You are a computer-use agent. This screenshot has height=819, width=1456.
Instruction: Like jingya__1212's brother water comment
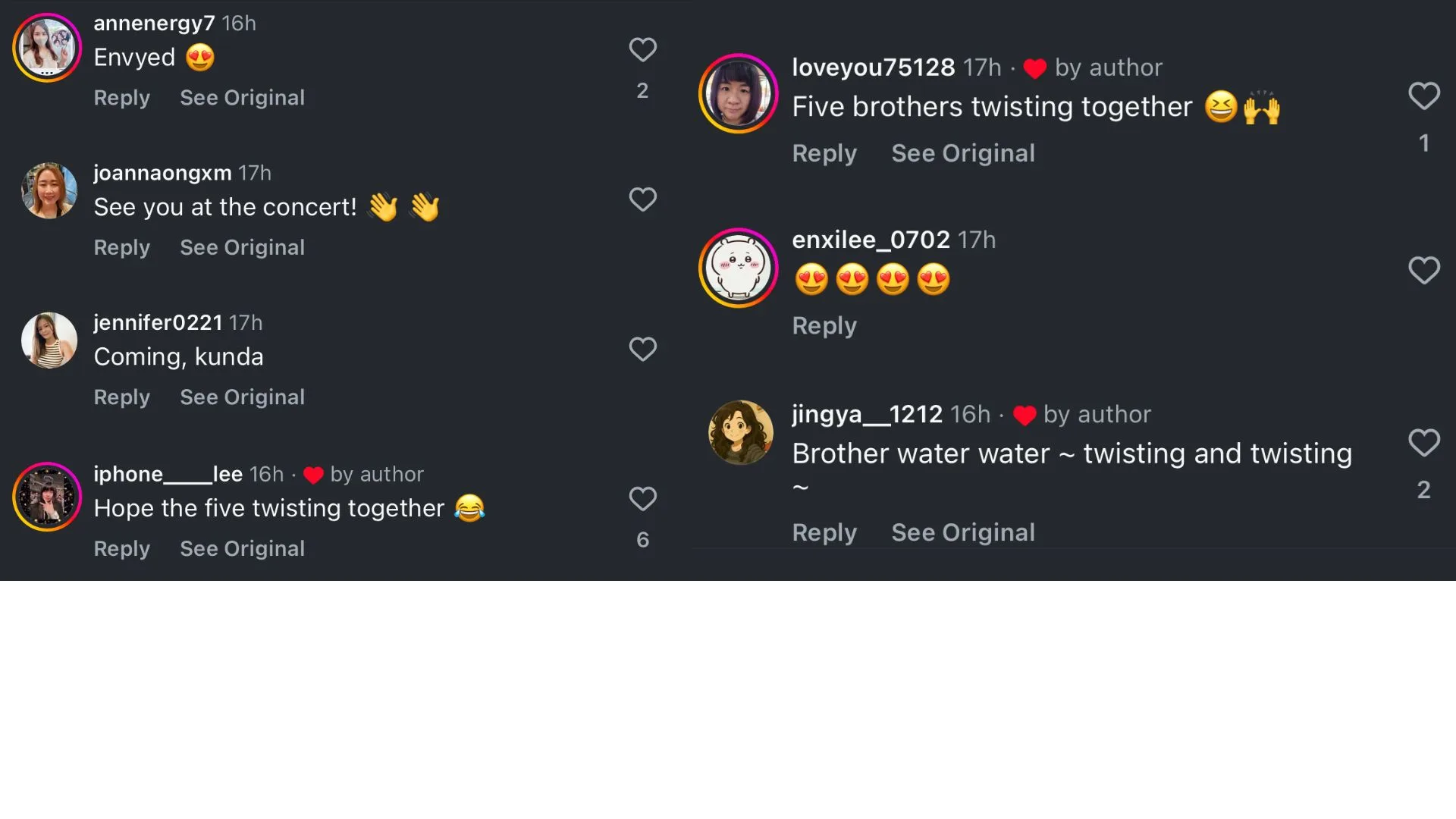pyautogui.click(x=1423, y=443)
